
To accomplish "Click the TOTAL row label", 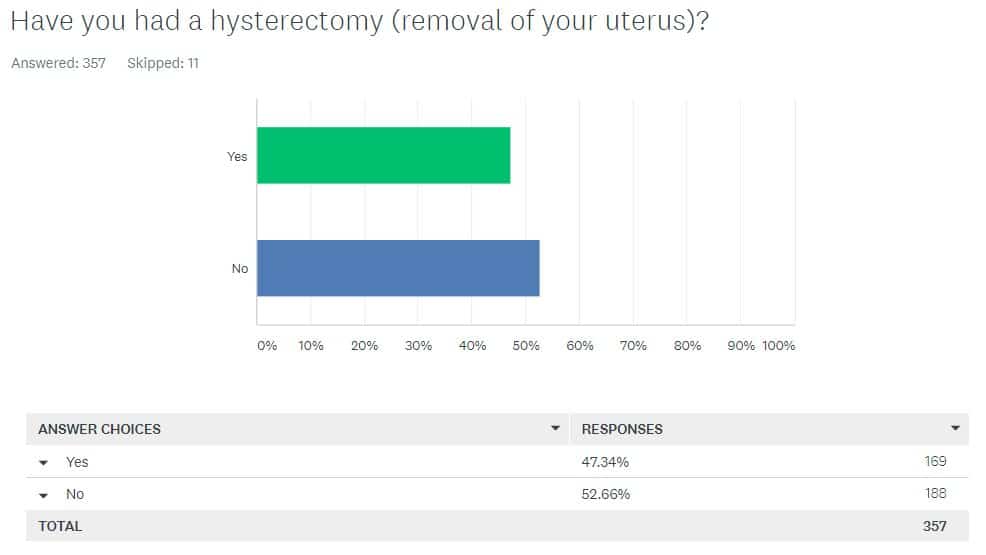I will pyautogui.click(x=60, y=526).
